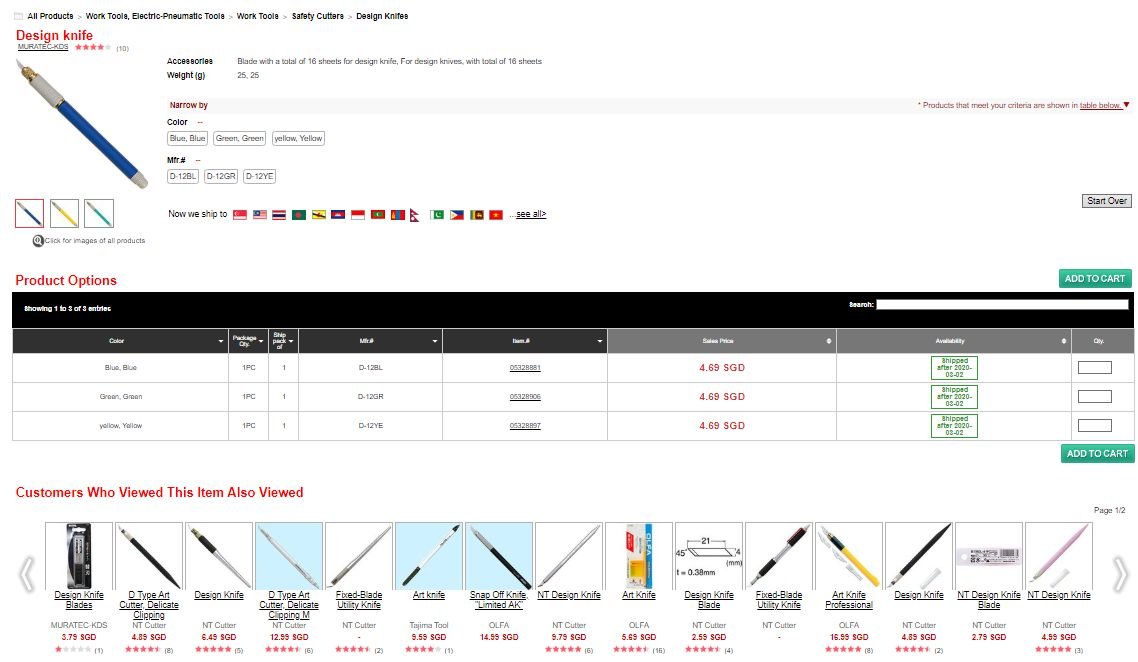
Task: Click the Vietnam flag in shipping list
Action: click(496, 215)
